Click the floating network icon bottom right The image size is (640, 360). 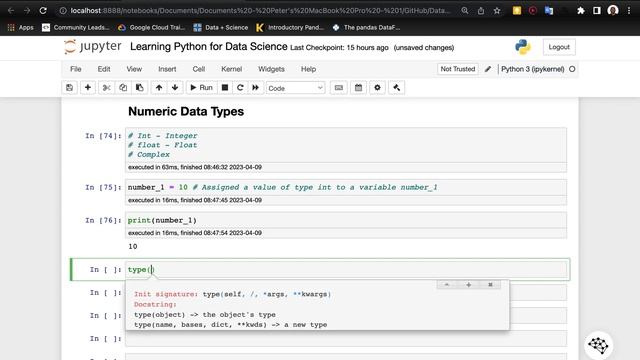click(598, 345)
